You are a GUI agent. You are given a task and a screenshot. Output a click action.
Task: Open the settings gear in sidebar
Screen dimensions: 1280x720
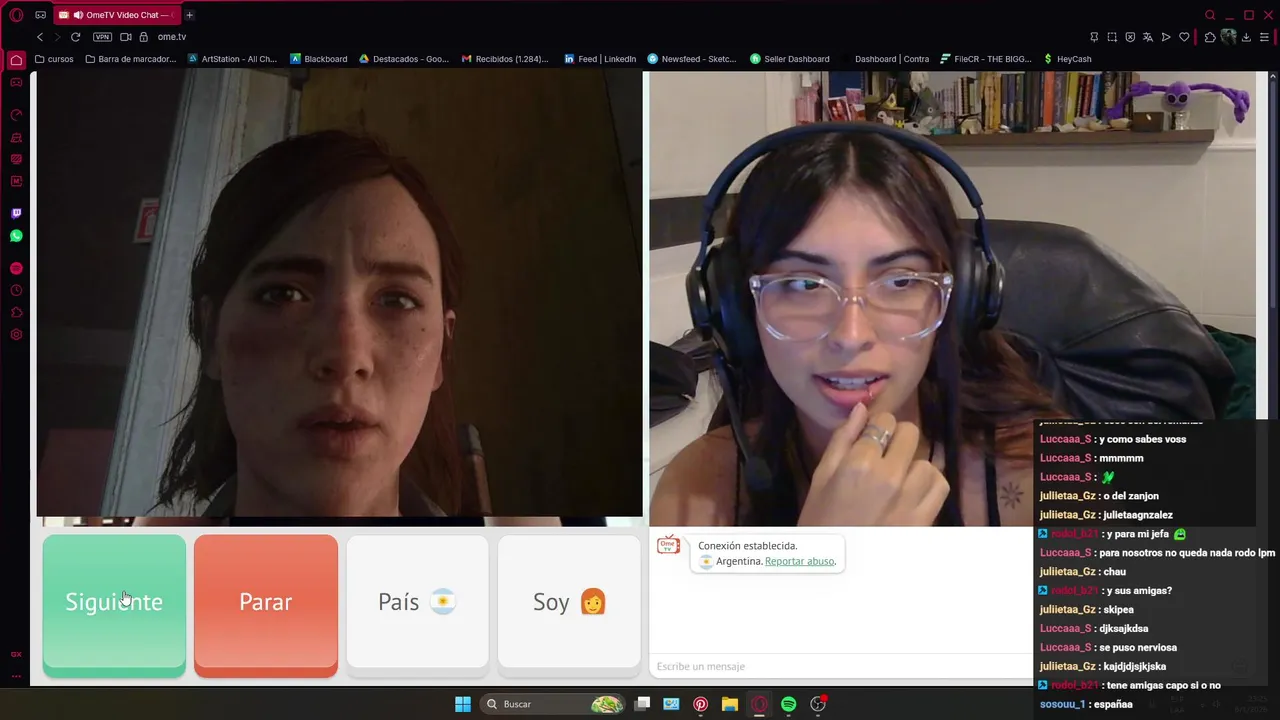click(x=16, y=334)
